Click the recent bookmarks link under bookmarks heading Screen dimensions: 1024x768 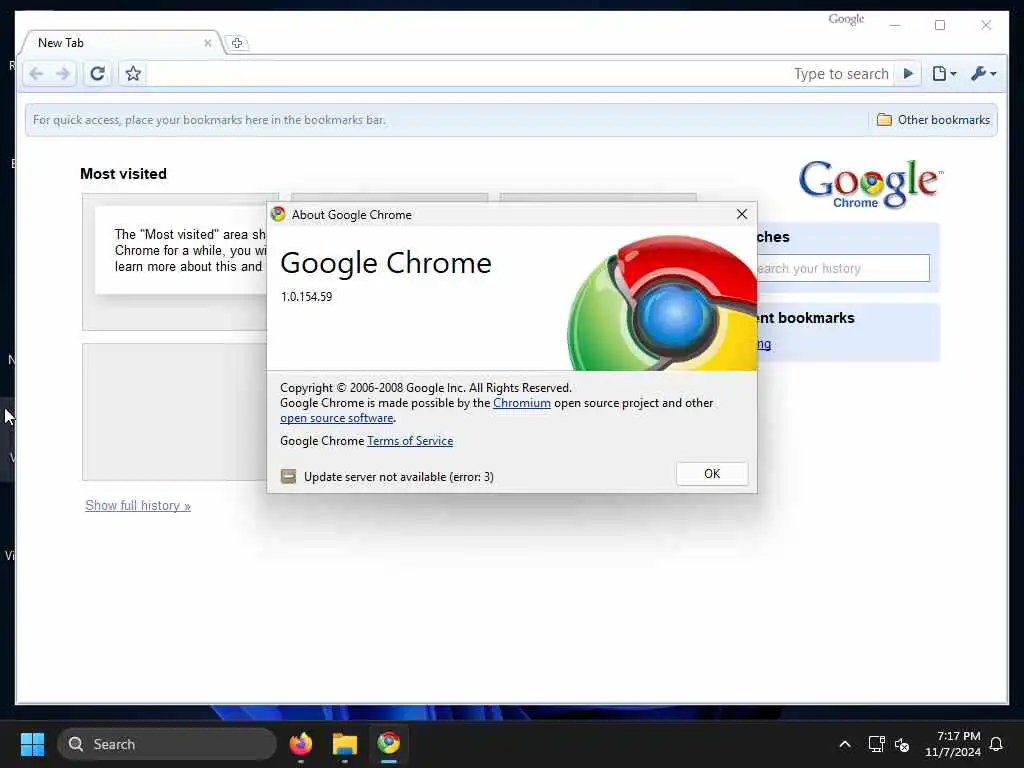[x=764, y=344]
